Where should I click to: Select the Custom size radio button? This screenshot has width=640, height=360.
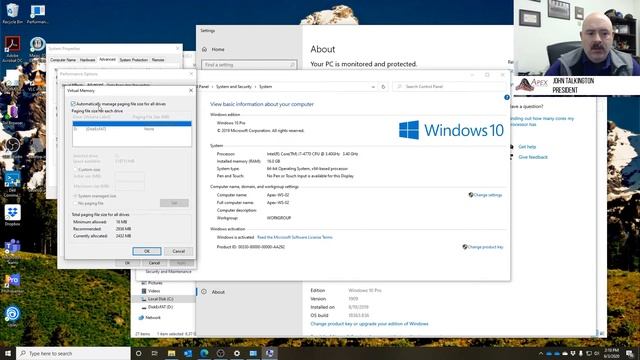[76, 169]
